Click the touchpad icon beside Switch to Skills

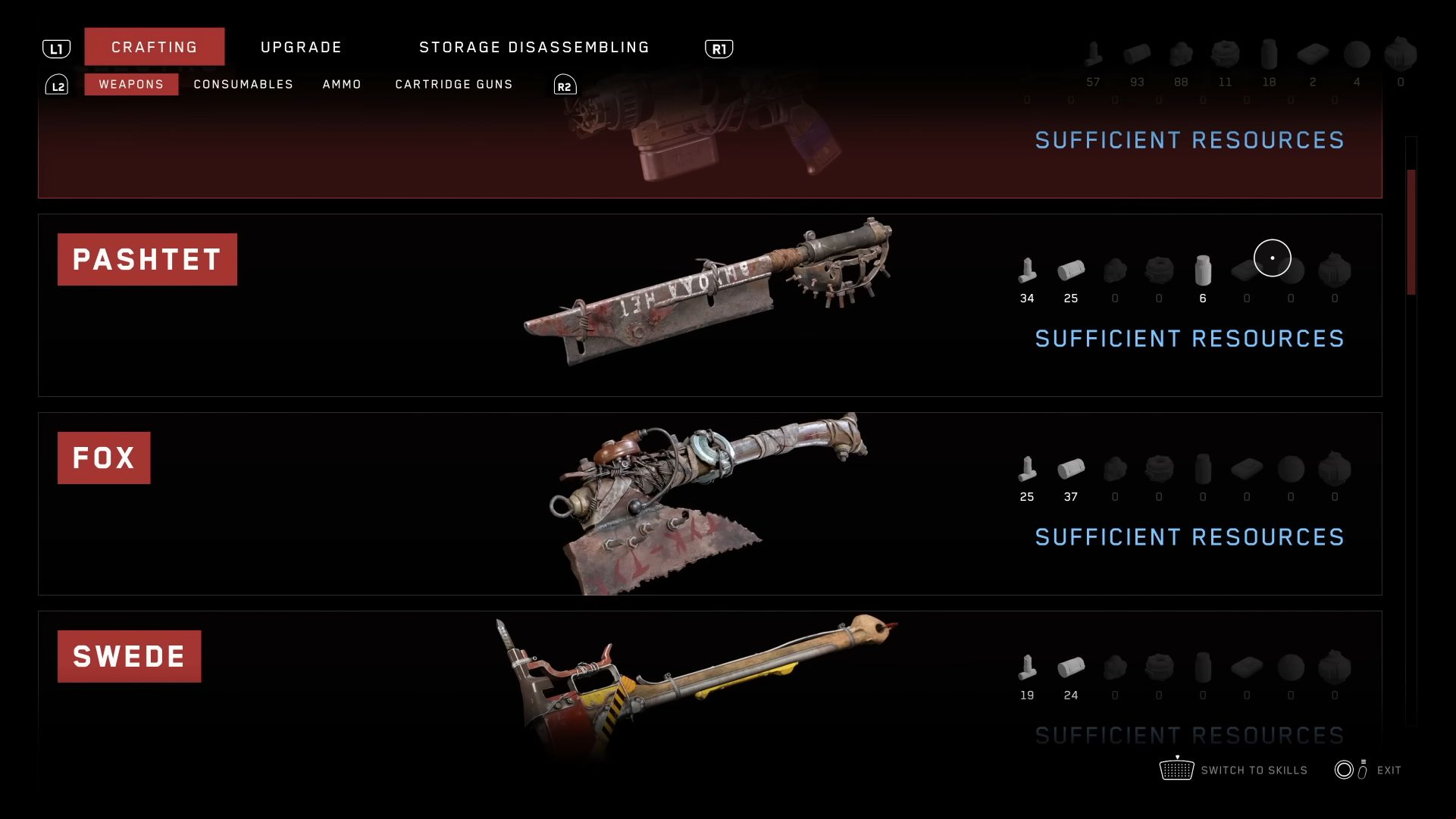[x=1176, y=769]
